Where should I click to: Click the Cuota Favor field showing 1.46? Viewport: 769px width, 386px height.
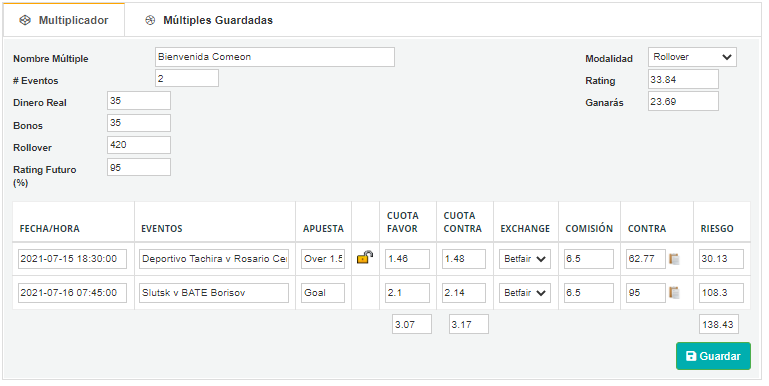tap(408, 259)
